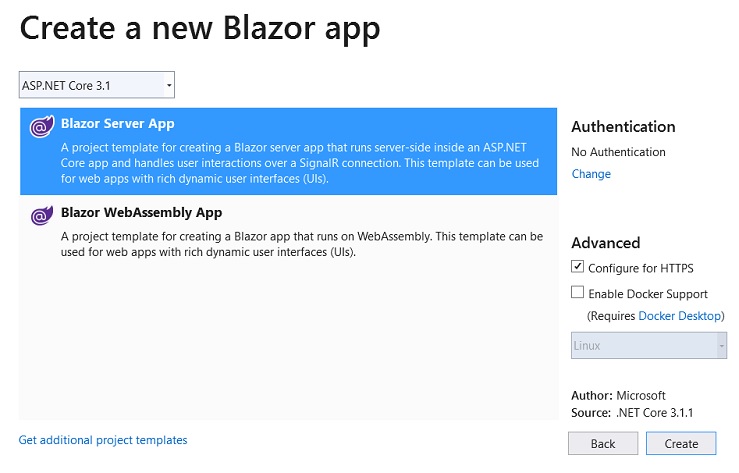The height and width of the screenshot is (473, 739).
Task: Open the ASP.NET Core 3.1 version dropdown
Action: [169, 85]
